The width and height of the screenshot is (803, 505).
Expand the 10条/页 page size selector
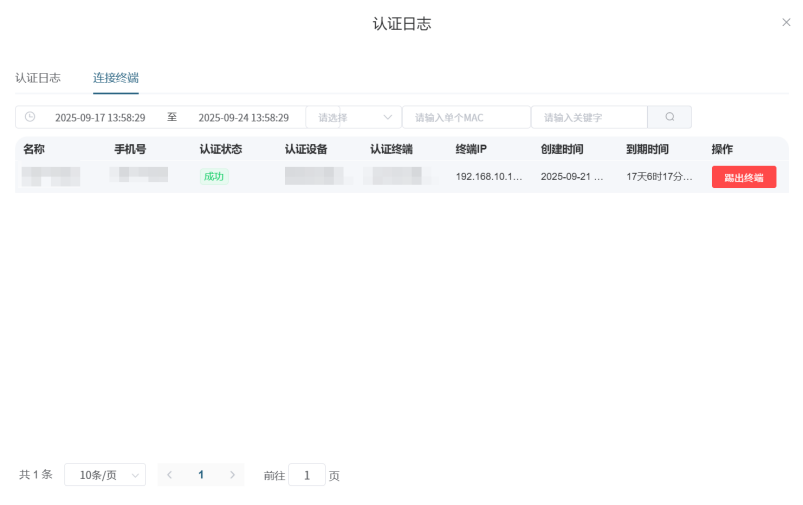coord(104,475)
